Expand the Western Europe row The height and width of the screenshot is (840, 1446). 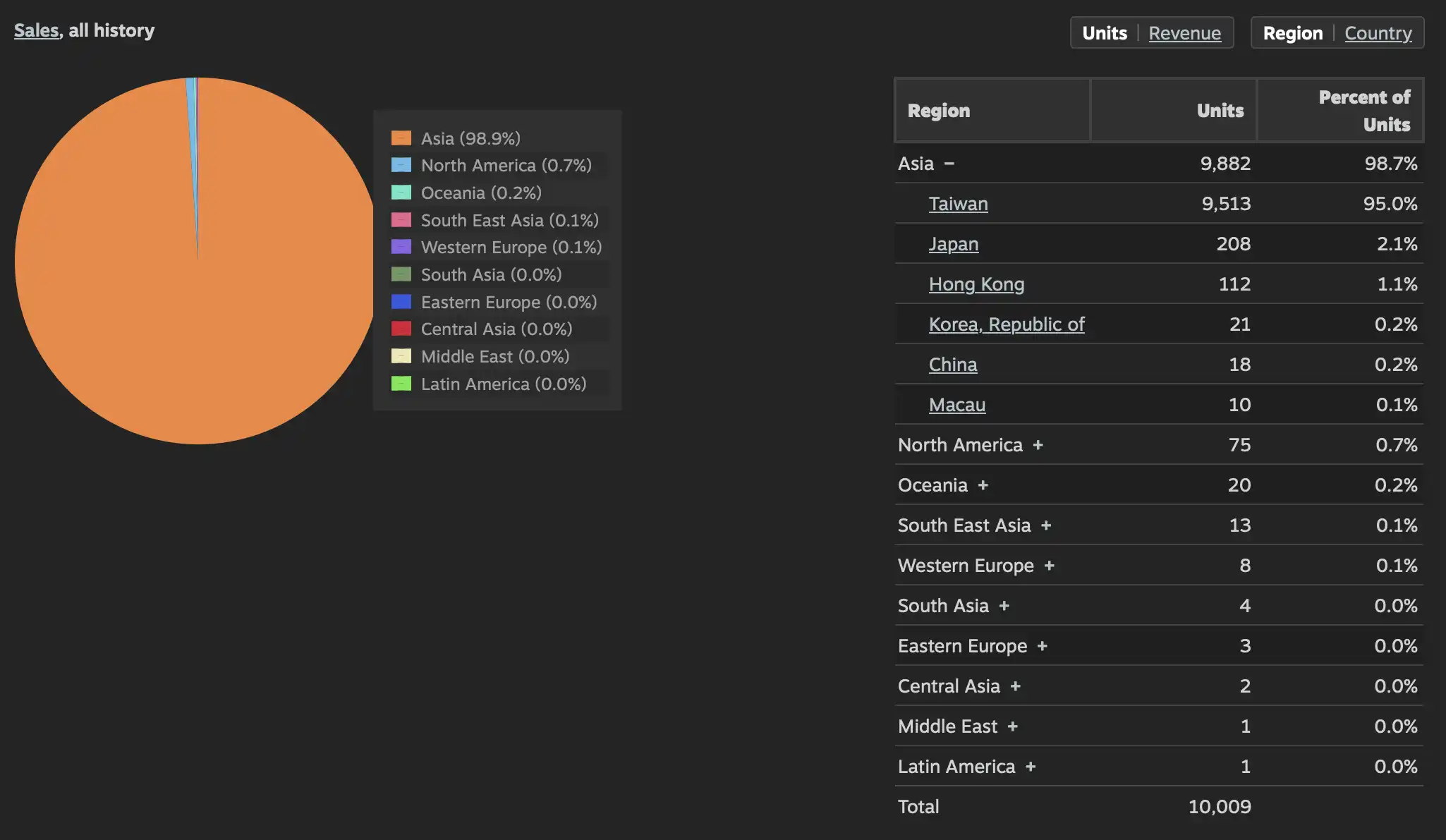click(1049, 566)
